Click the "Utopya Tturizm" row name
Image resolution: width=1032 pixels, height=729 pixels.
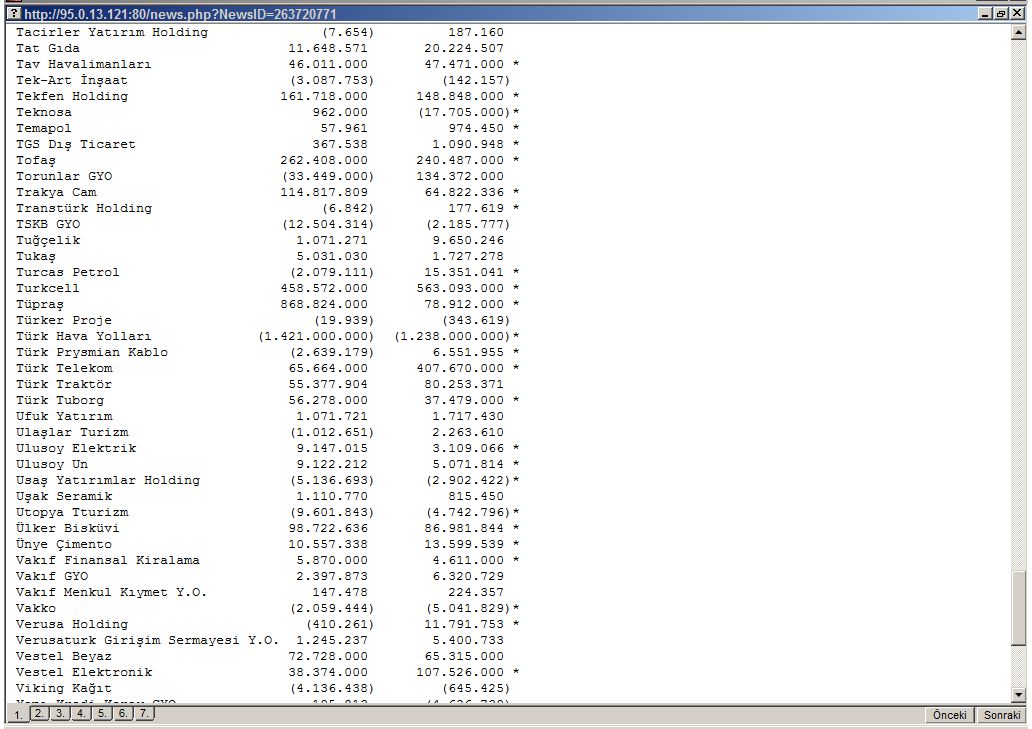(72, 513)
